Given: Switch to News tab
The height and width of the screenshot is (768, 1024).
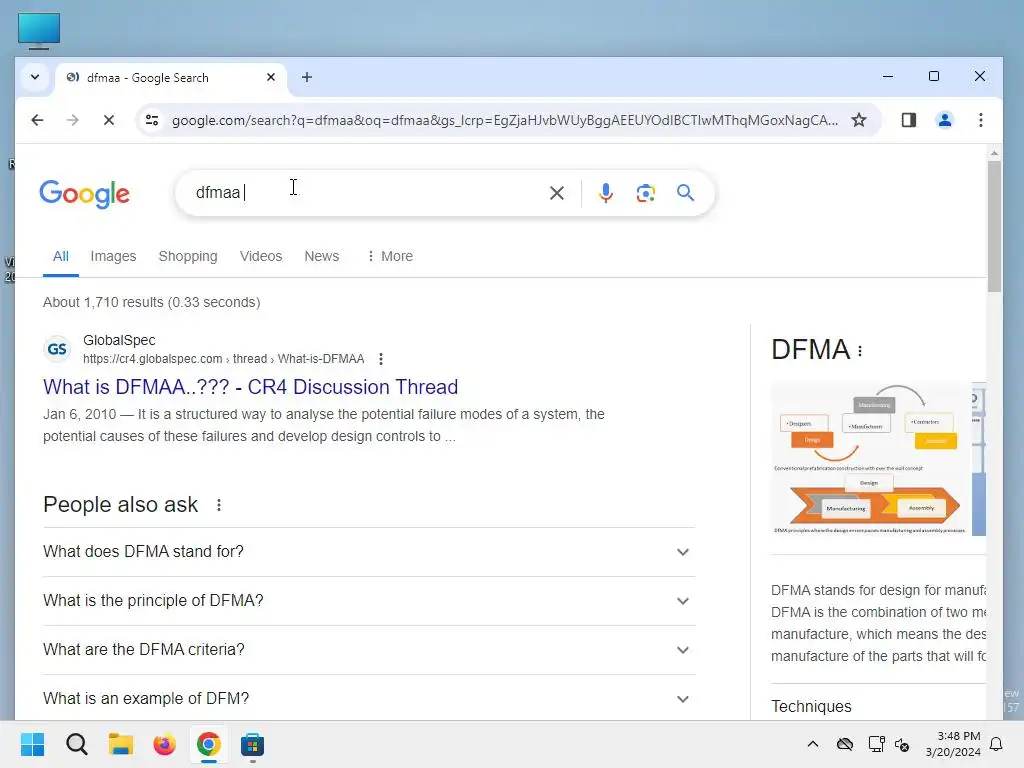Looking at the screenshot, I should click(x=321, y=256).
